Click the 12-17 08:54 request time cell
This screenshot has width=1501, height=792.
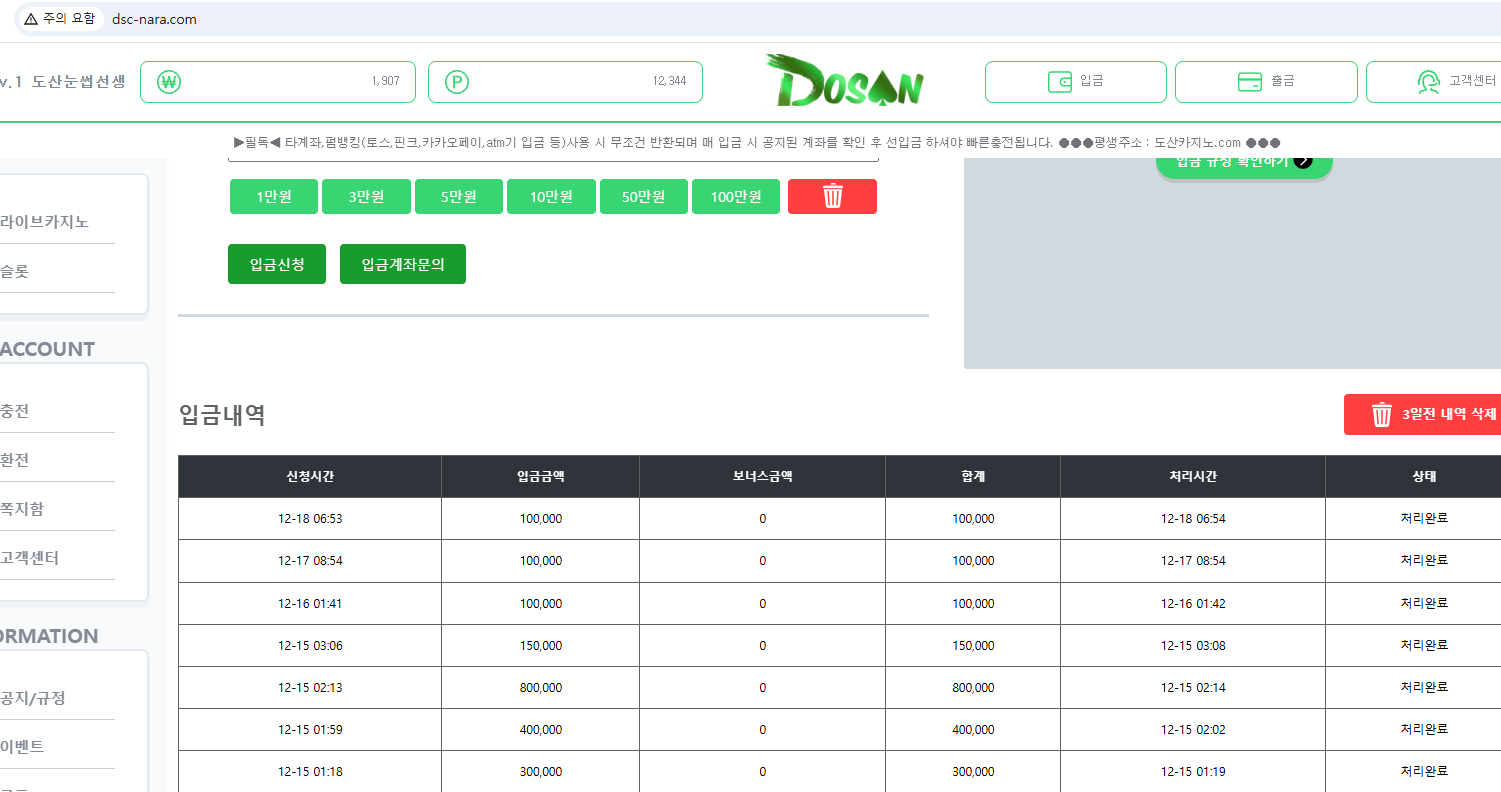click(310, 561)
